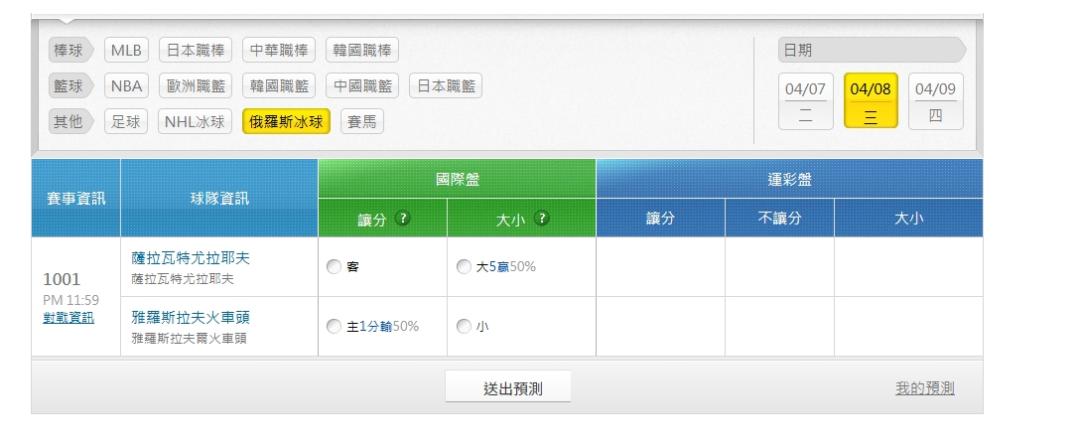Image resolution: width=1080 pixels, height=447 pixels.
Task: Click the help icon next to 大小
Action: (x=542, y=218)
